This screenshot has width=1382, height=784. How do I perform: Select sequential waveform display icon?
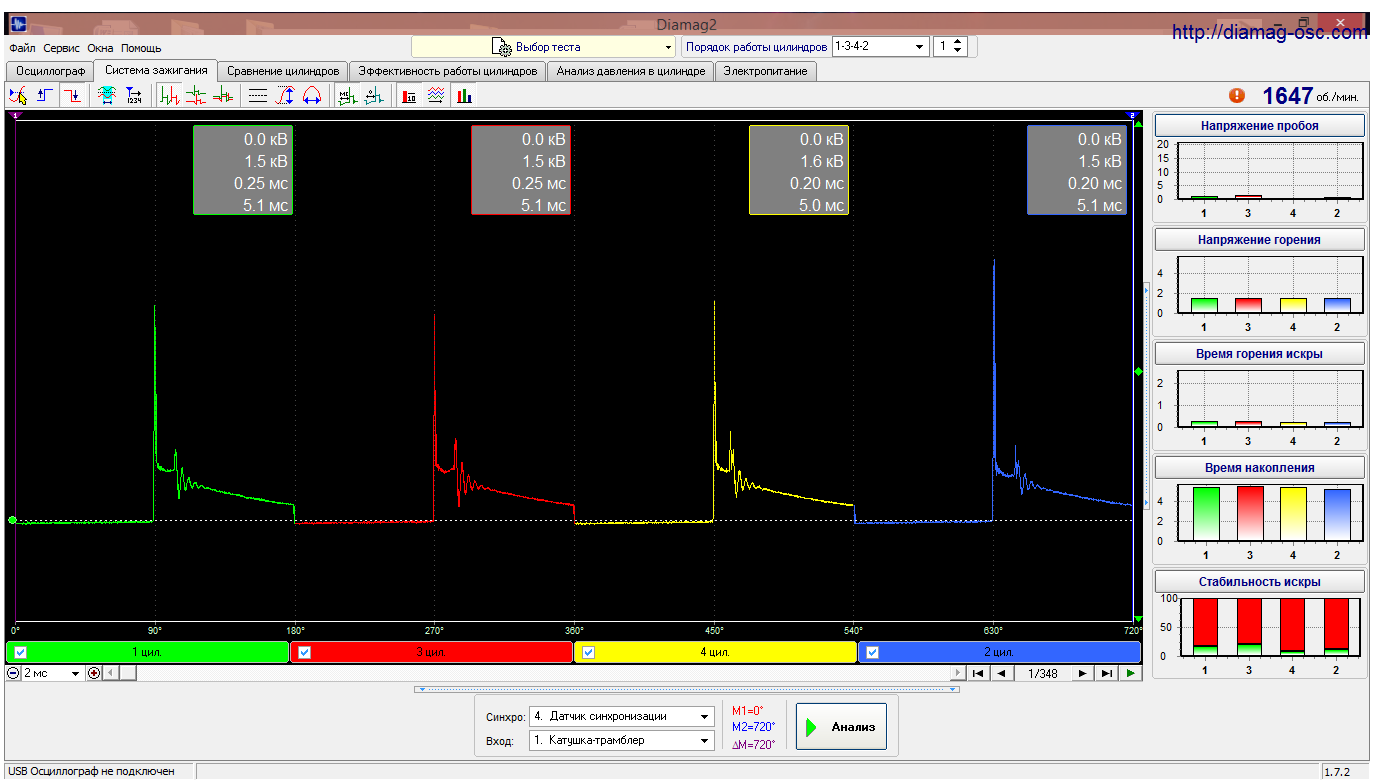pos(170,96)
